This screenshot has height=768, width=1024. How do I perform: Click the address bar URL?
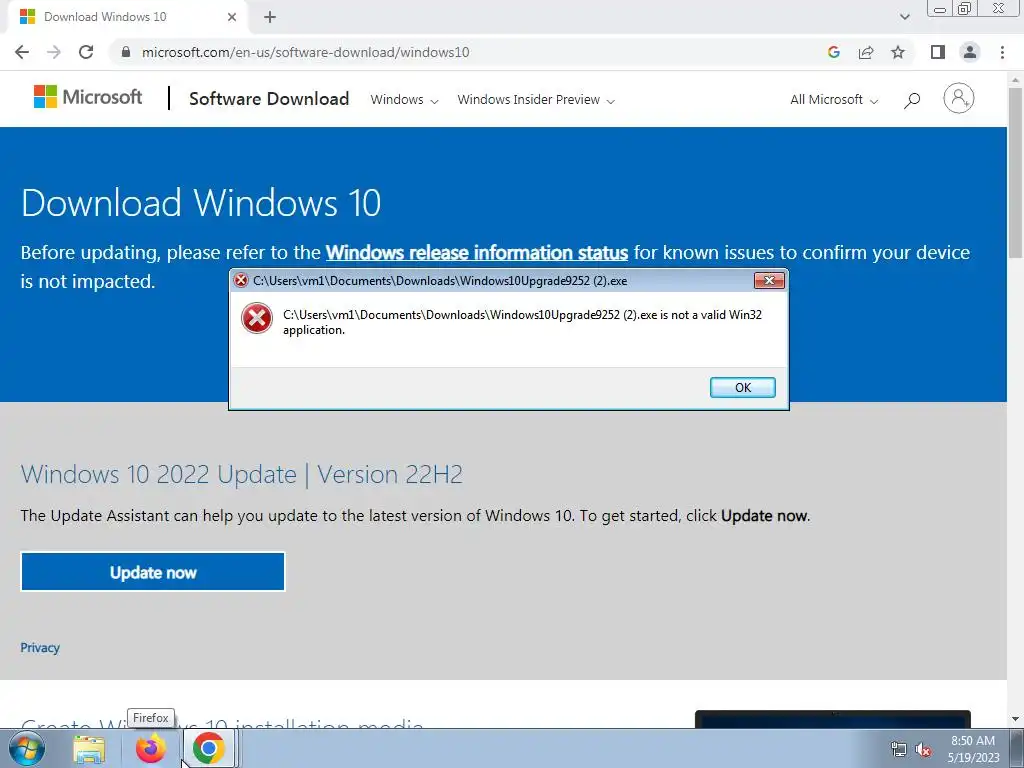click(305, 52)
